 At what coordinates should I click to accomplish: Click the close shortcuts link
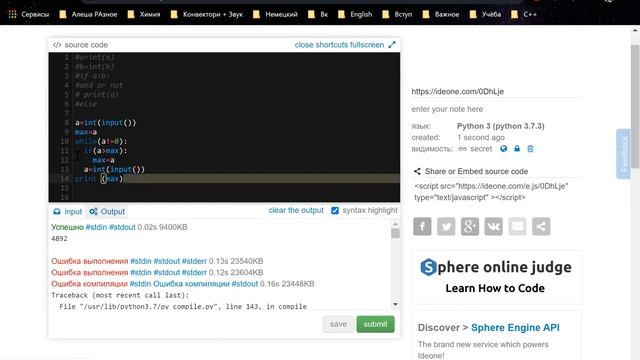[x=321, y=45]
